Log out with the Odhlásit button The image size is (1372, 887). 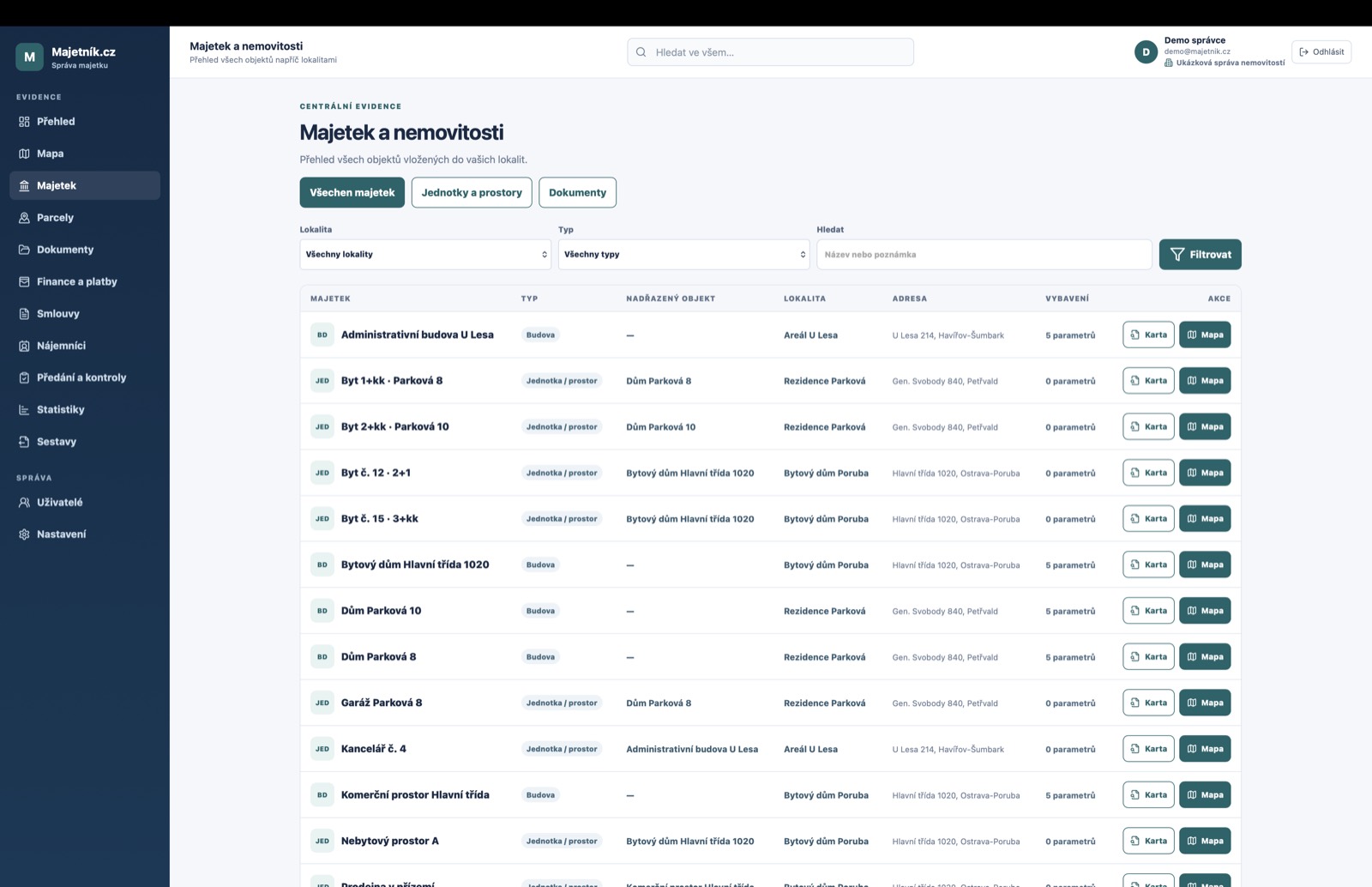1321,51
